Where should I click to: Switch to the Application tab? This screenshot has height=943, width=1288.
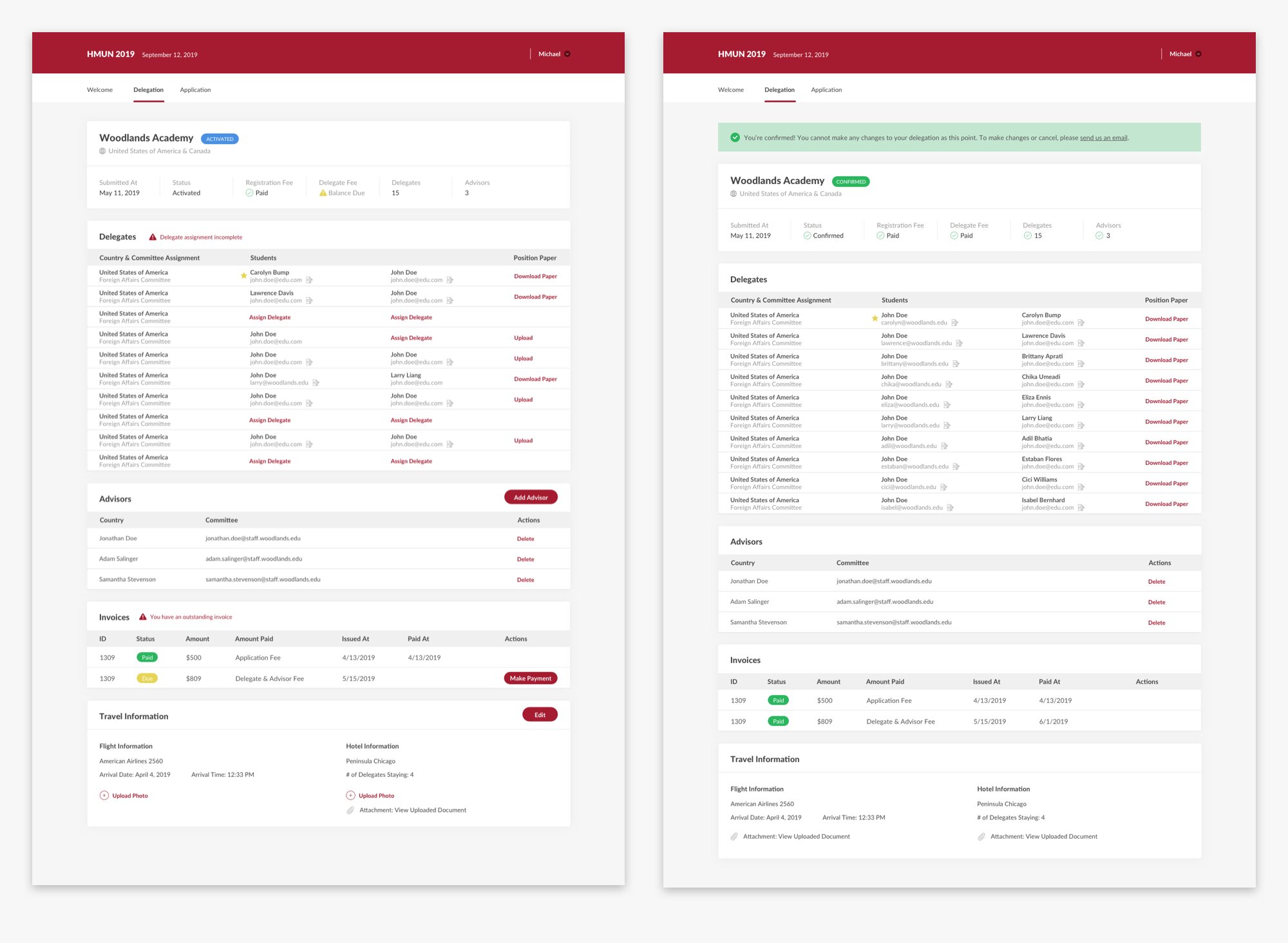[195, 89]
